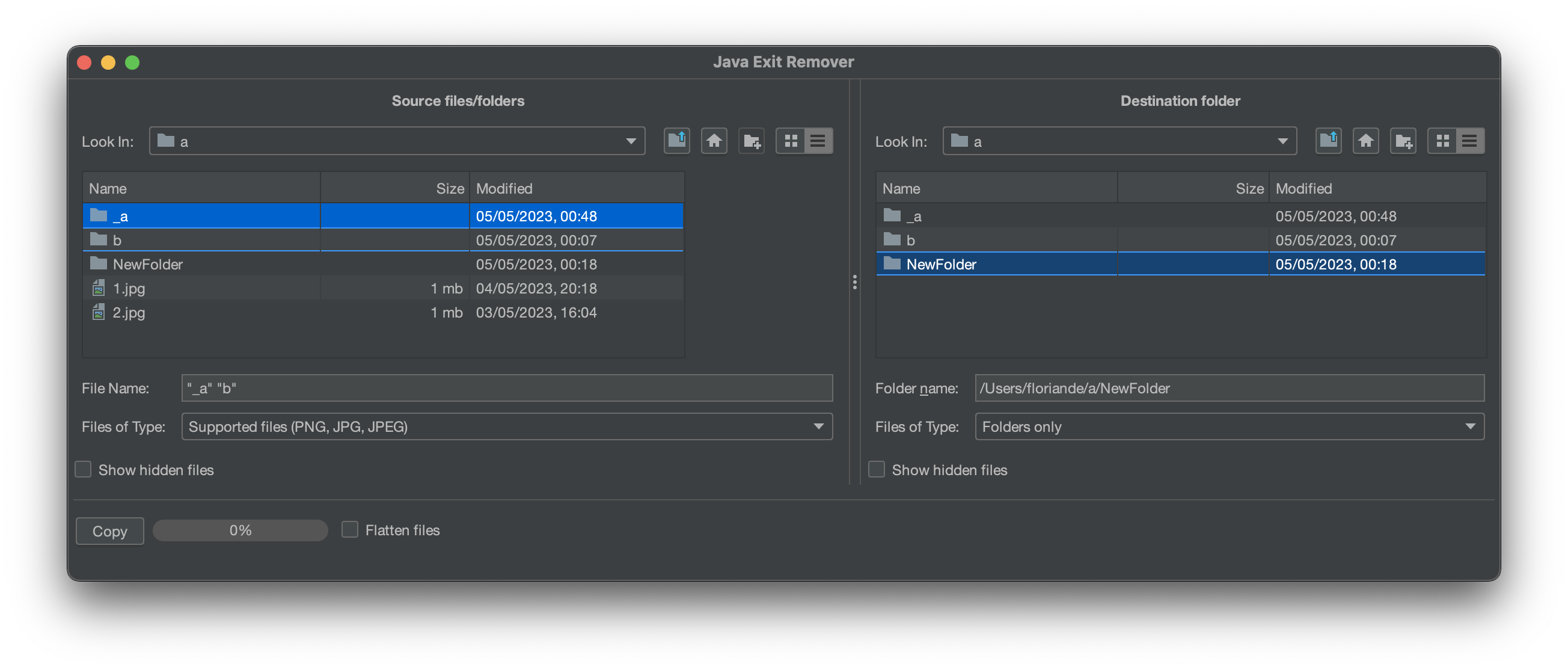This screenshot has width=1568, height=670.
Task: Create new folder in source panel
Action: point(751,141)
